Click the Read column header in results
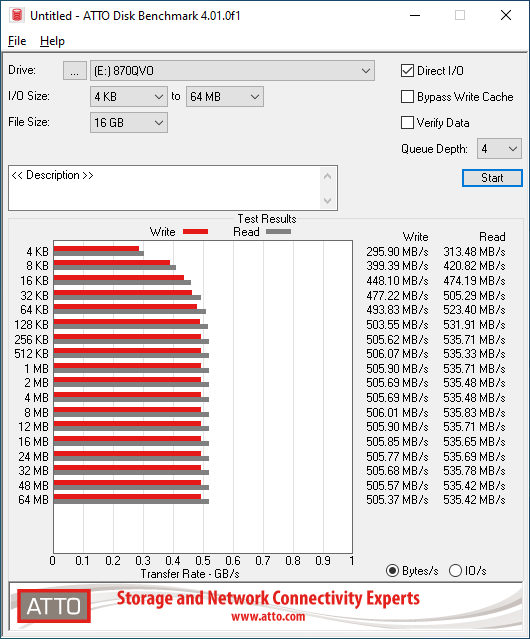This screenshot has height=639, width=530. coord(492,237)
